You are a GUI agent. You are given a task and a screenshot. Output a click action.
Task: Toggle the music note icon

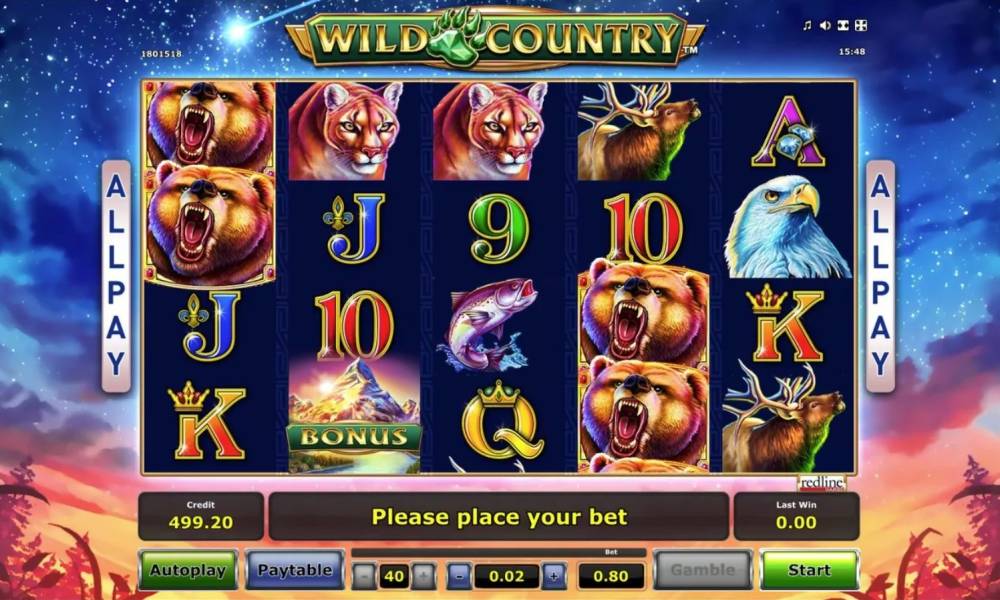click(x=807, y=25)
